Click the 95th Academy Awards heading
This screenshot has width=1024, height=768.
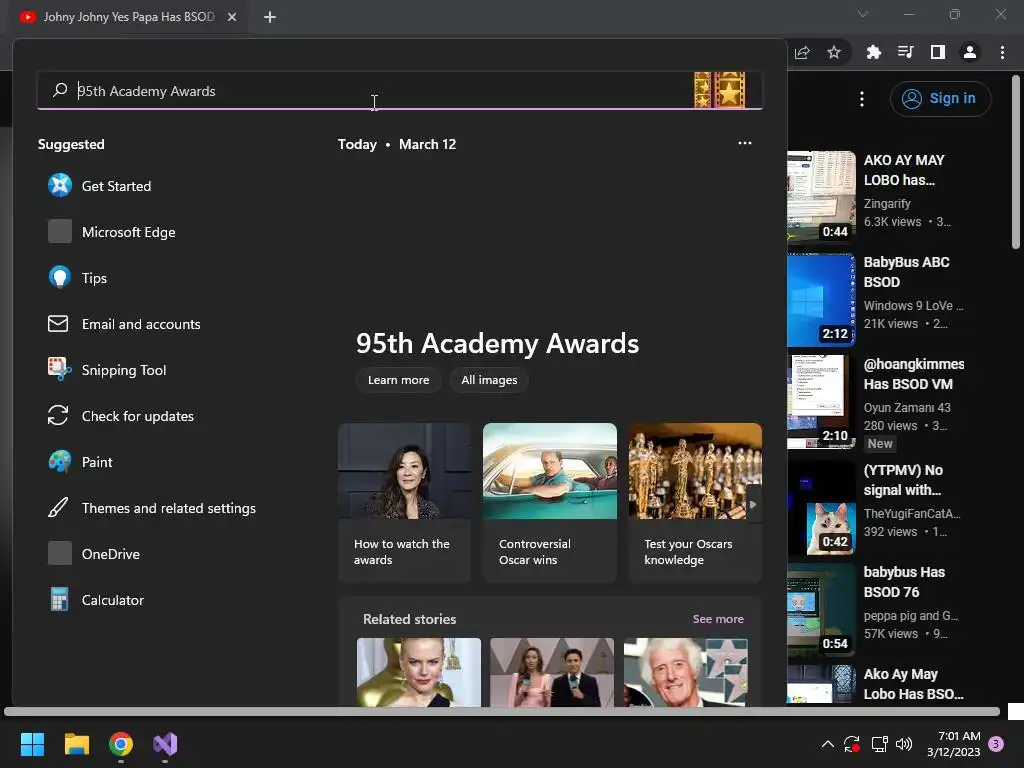click(x=497, y=344)
